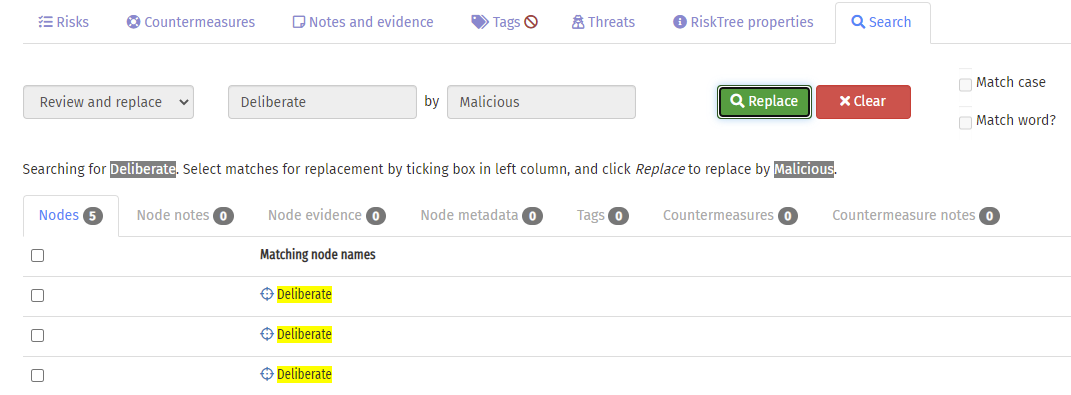The width and height of the screenshot is (1071, 395).
Task: Click the Tags label icon
Action: 480,22
